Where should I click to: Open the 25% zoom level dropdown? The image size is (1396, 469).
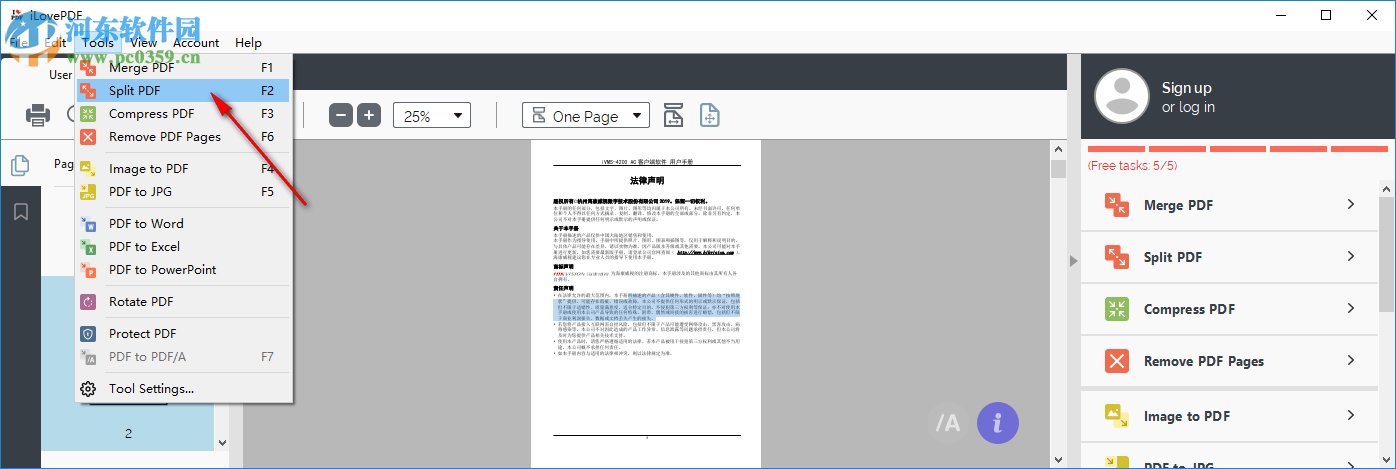(432, 116)
